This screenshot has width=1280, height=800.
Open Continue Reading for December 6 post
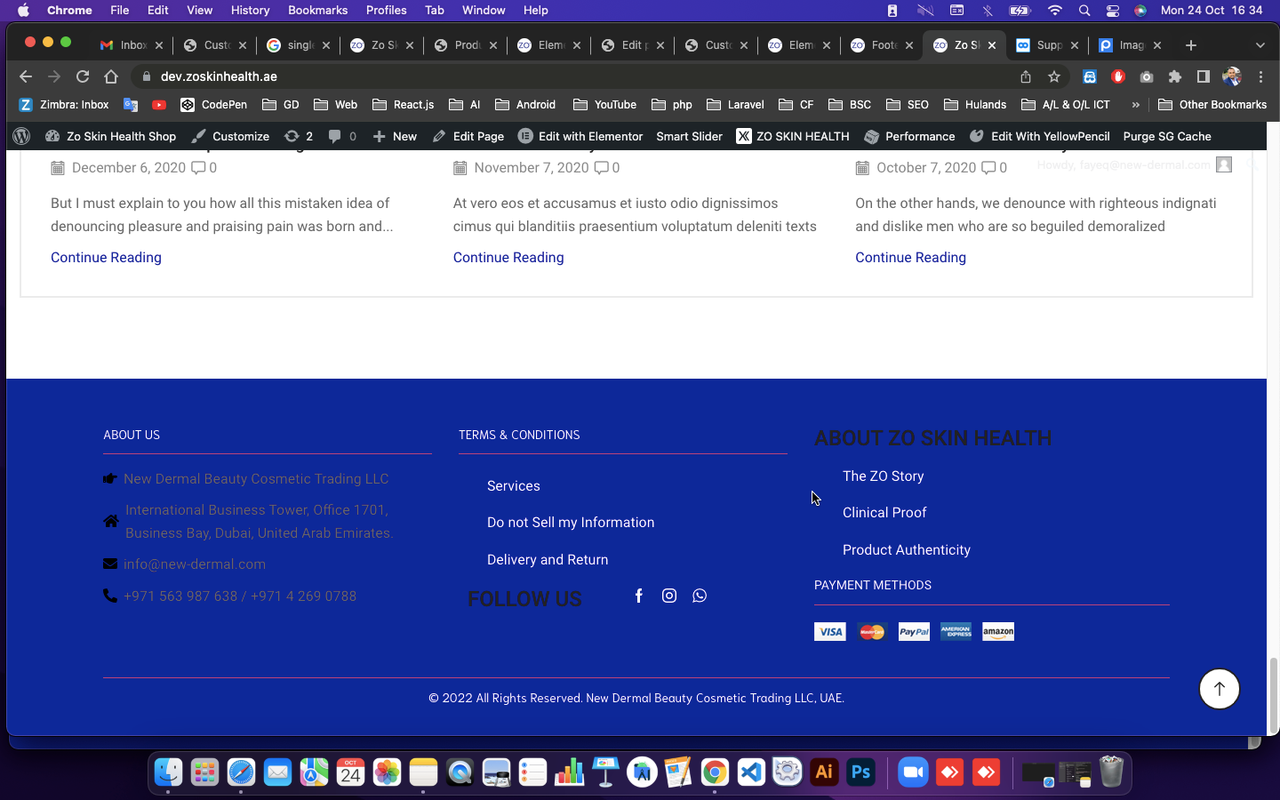pyautogui.click(x=106, y=257)
